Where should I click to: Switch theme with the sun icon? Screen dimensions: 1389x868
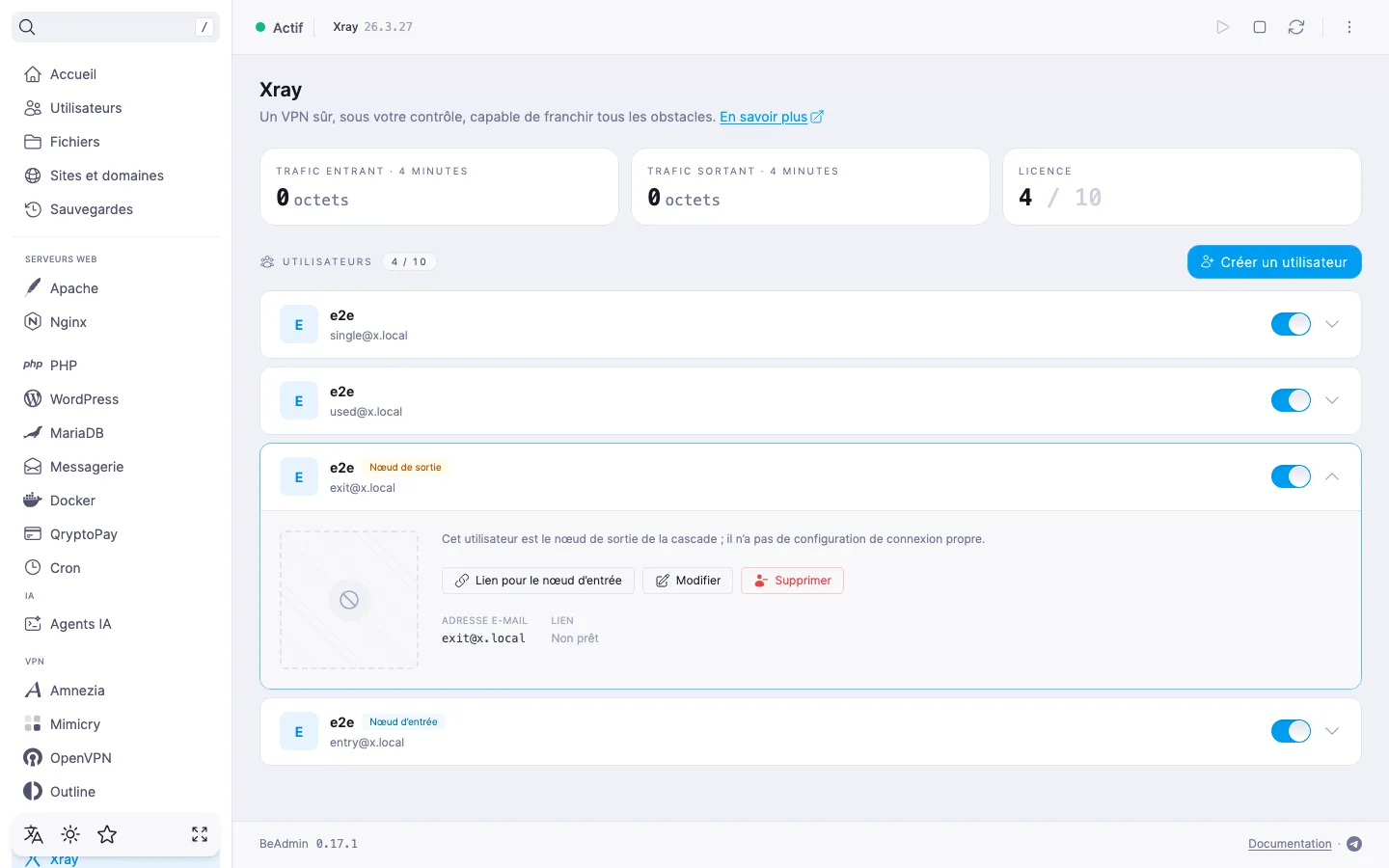70,834
